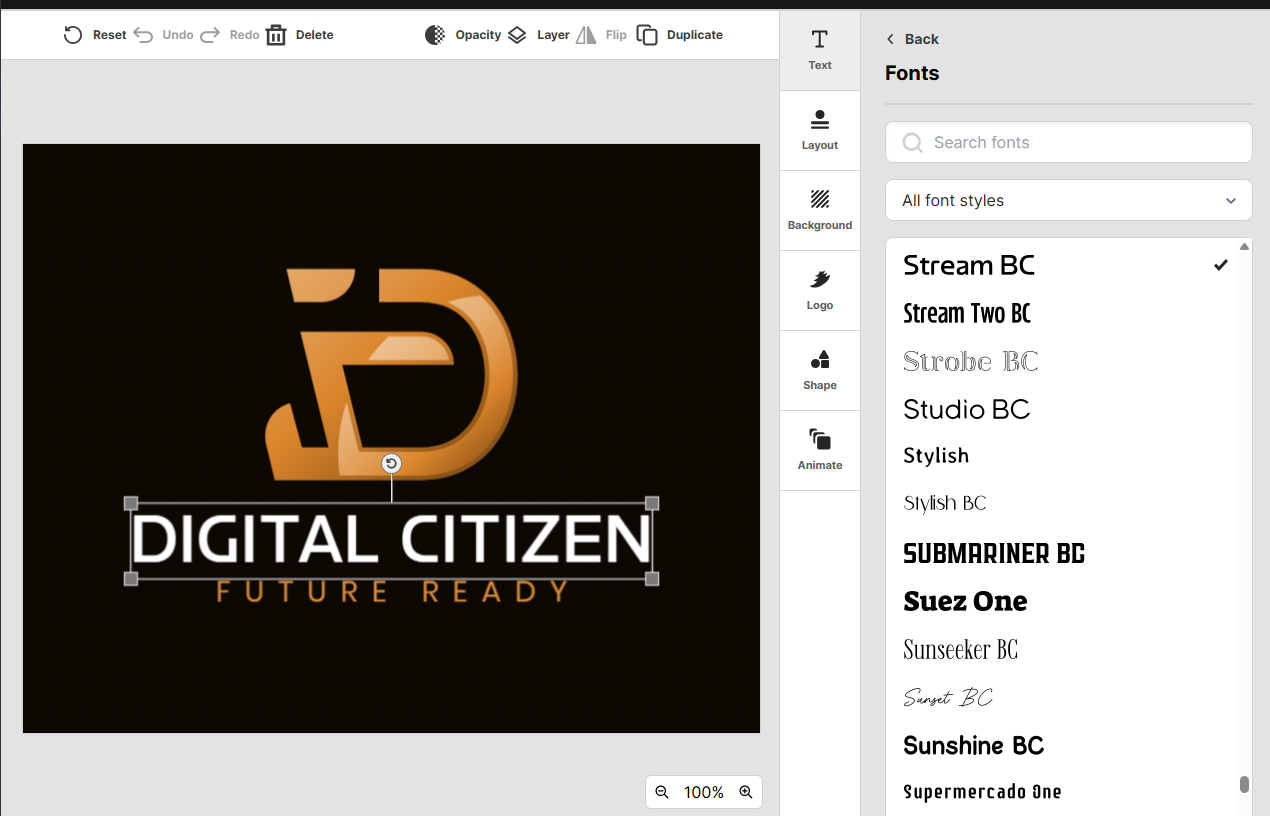This screenshot has width=1270, height=816.
Task: Click the Undo arrow icon
Action: 143,35
